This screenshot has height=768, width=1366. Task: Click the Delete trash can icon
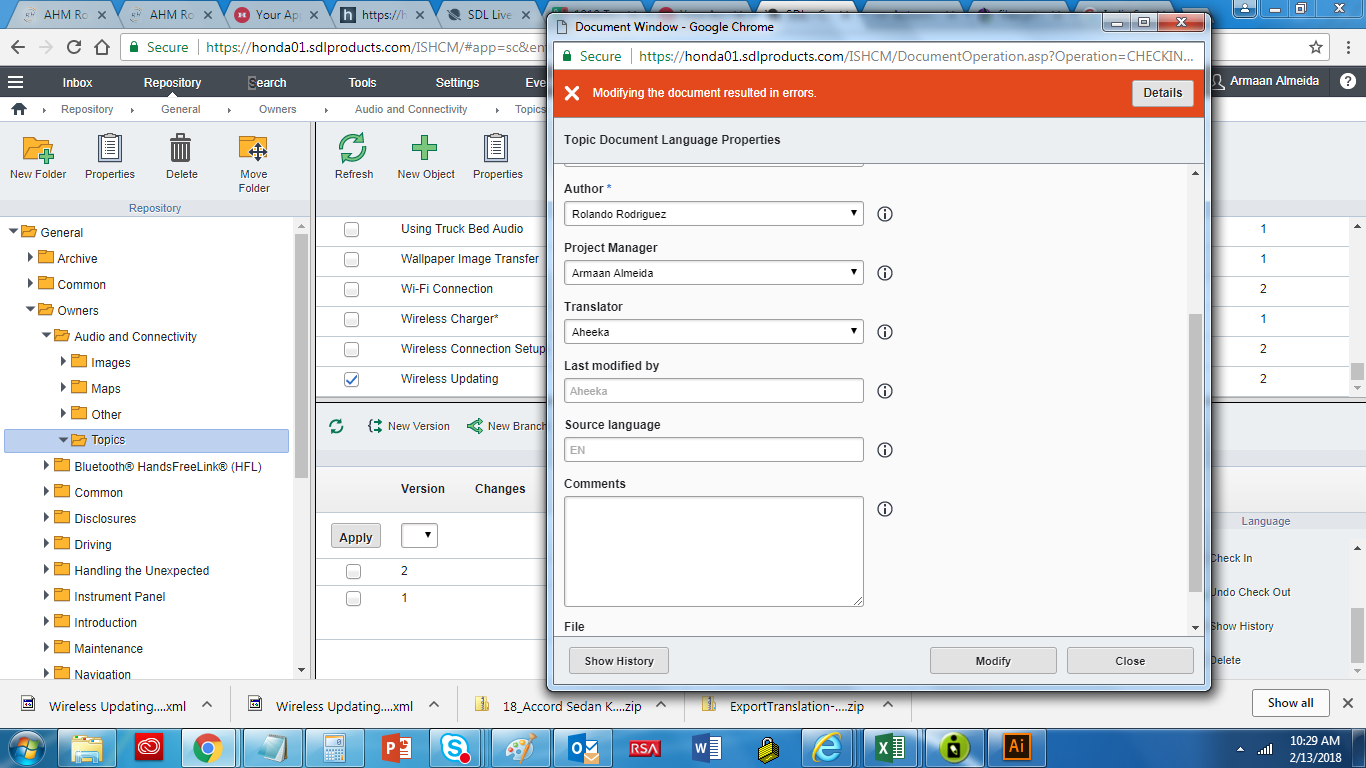click(181, 149)
